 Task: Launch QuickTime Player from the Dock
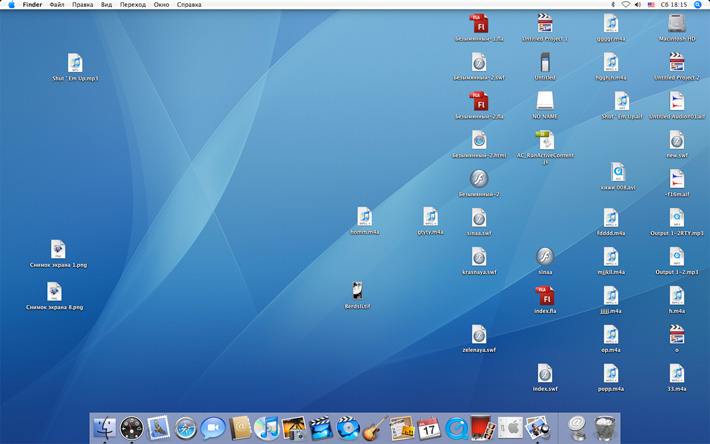[x=456, y=428]
